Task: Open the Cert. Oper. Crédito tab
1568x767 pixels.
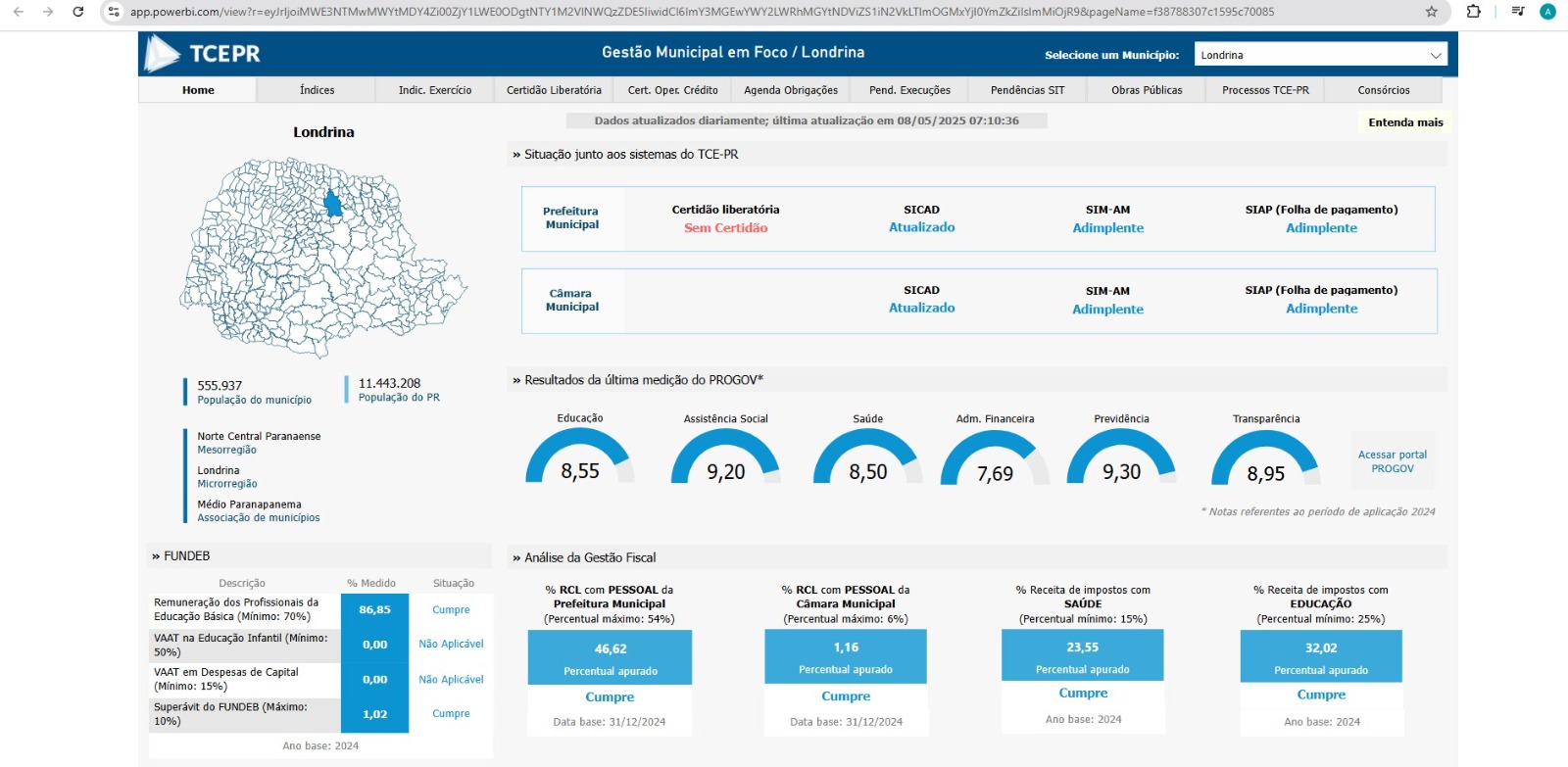Action: 672,90
